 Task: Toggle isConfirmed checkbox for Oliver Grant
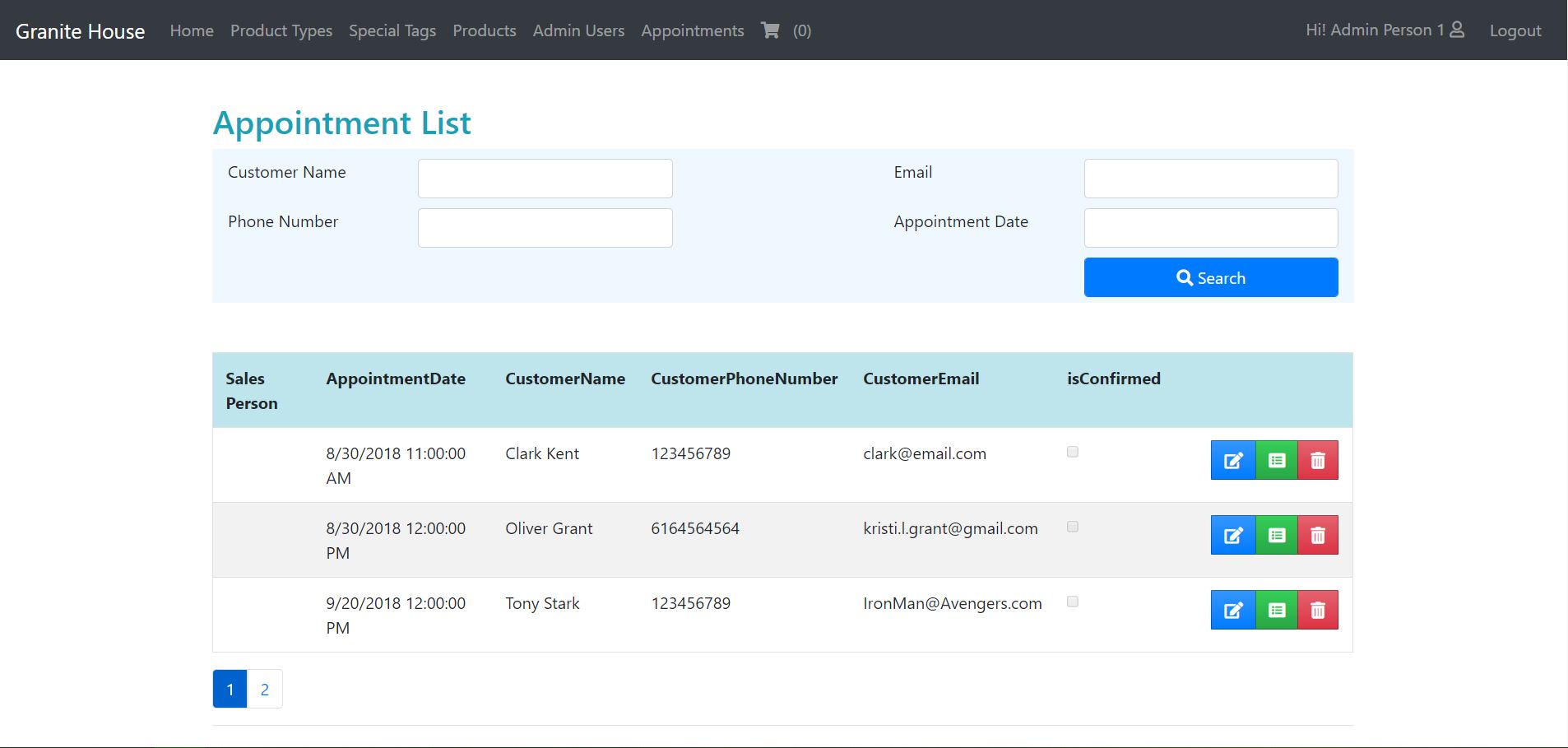click(1072, 527)
